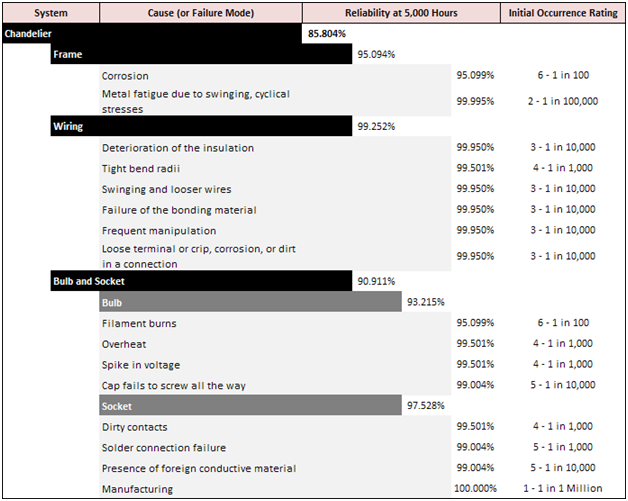The width and height of the screenshot is (628, 501).
Task: Click the Bulb reliability value 93.215%
Action: 426,302
